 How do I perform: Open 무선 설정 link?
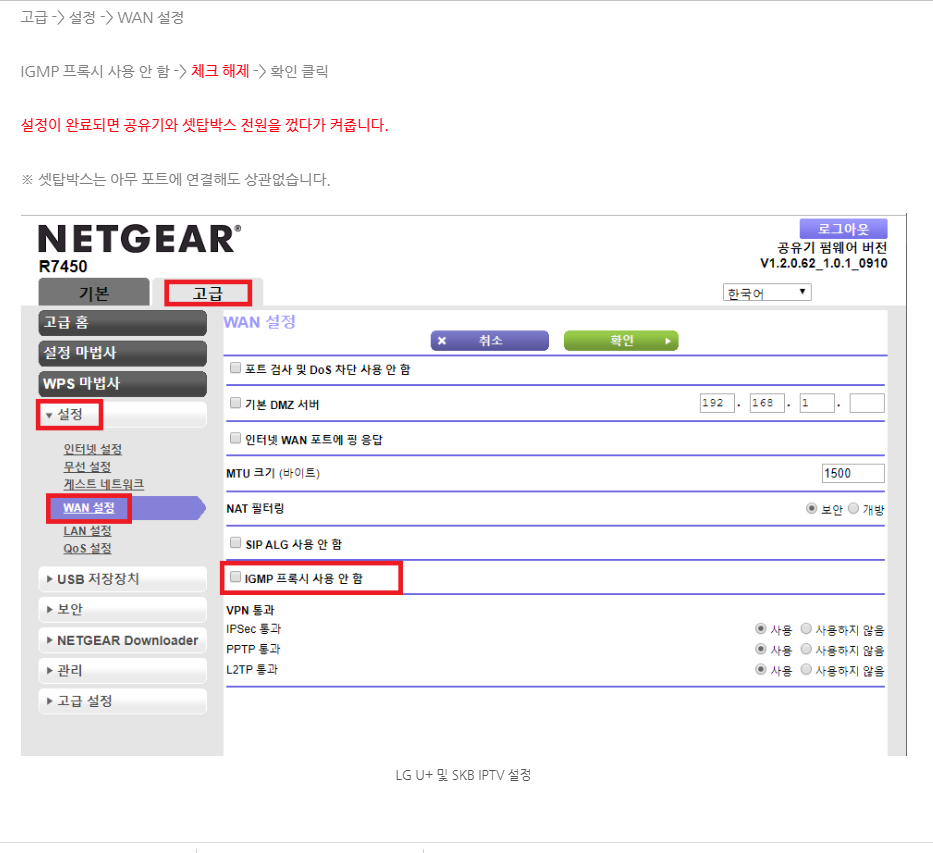click(87, 466)
